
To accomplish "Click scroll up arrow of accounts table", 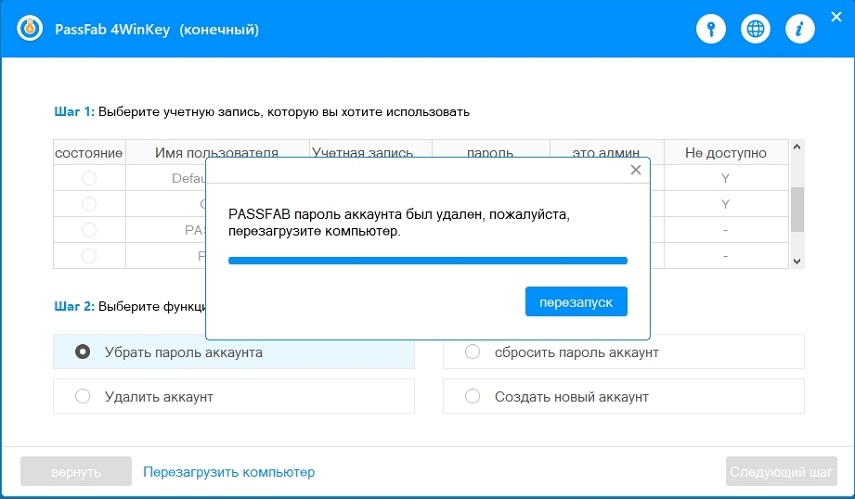I will tap(797, 147).
